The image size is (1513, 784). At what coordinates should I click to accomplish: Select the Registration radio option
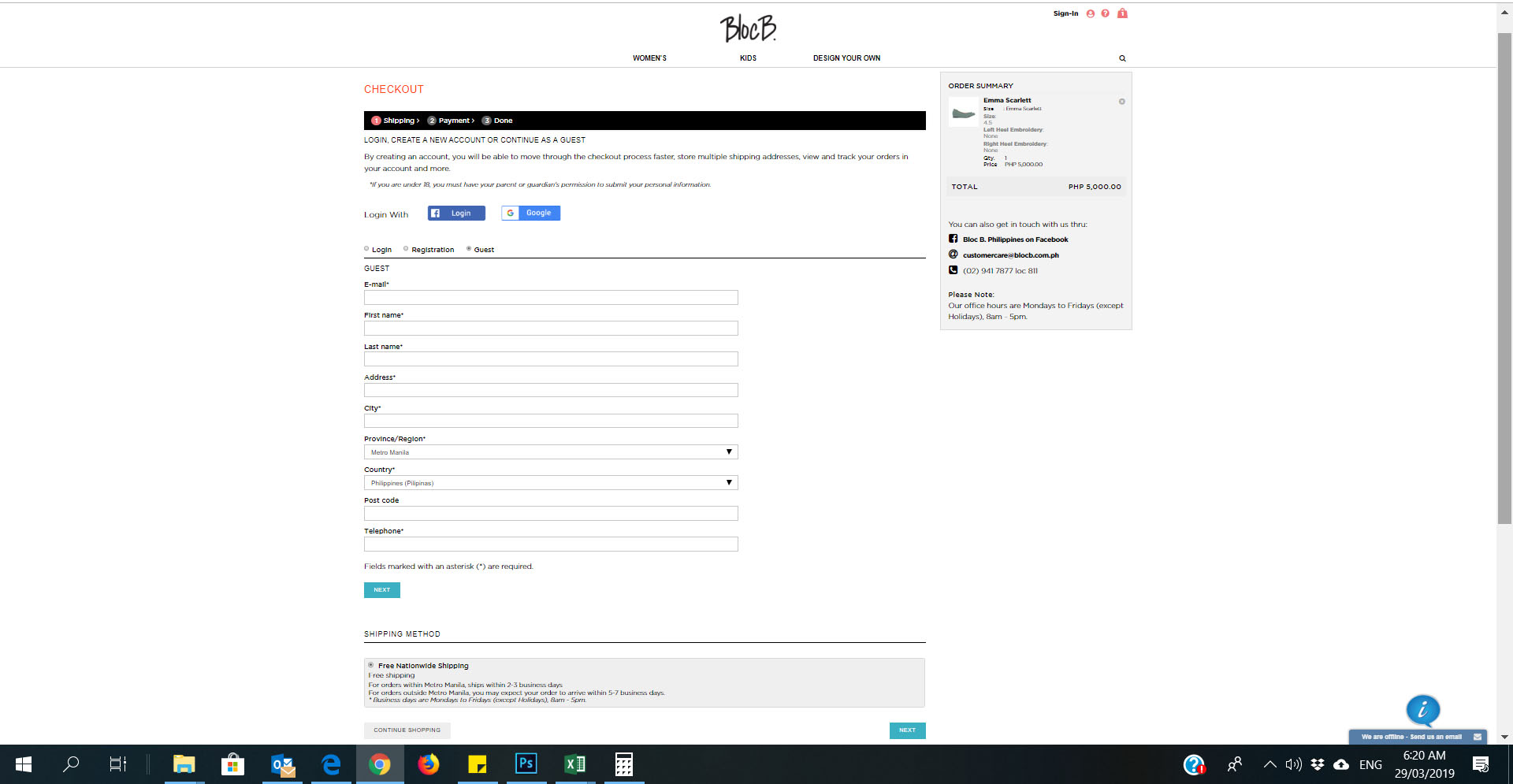click(406, 249)
